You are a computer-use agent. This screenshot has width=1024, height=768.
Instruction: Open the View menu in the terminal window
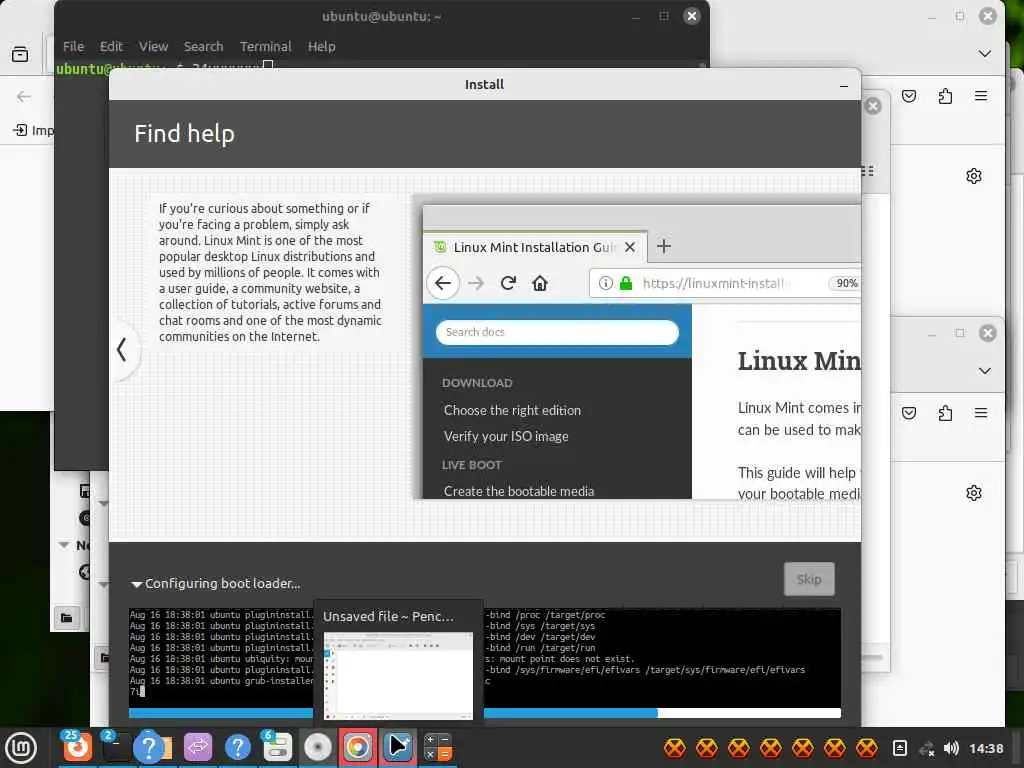pyautogui.click(x=153, y=46)
